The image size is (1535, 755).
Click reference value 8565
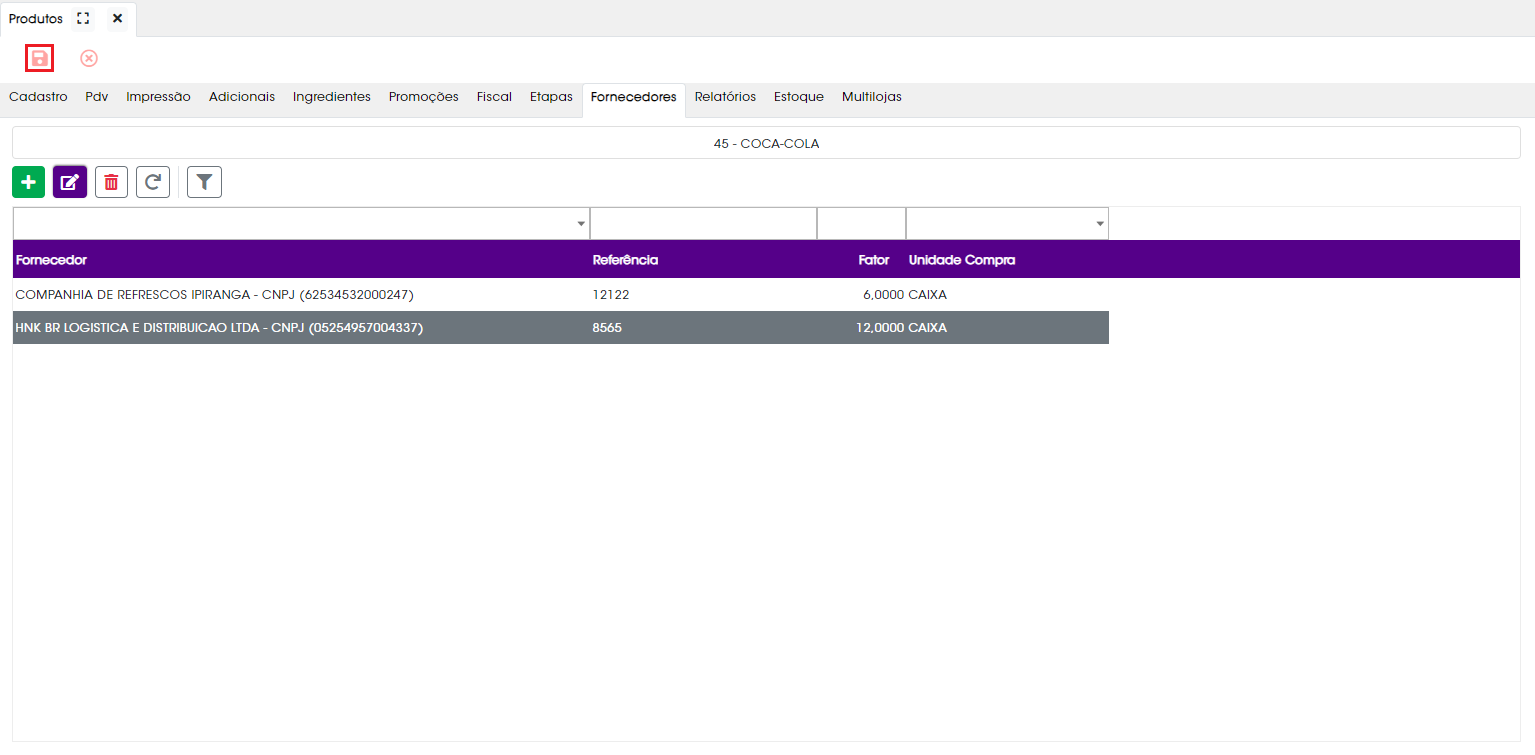607,328
